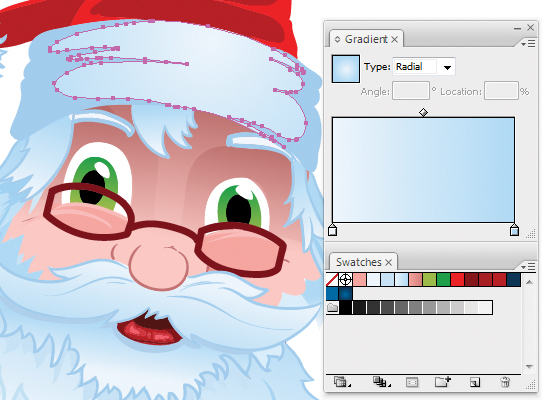Click the Angle input field
The width and height of the screenshot is (550, 400).
click(x=411, y=91)
